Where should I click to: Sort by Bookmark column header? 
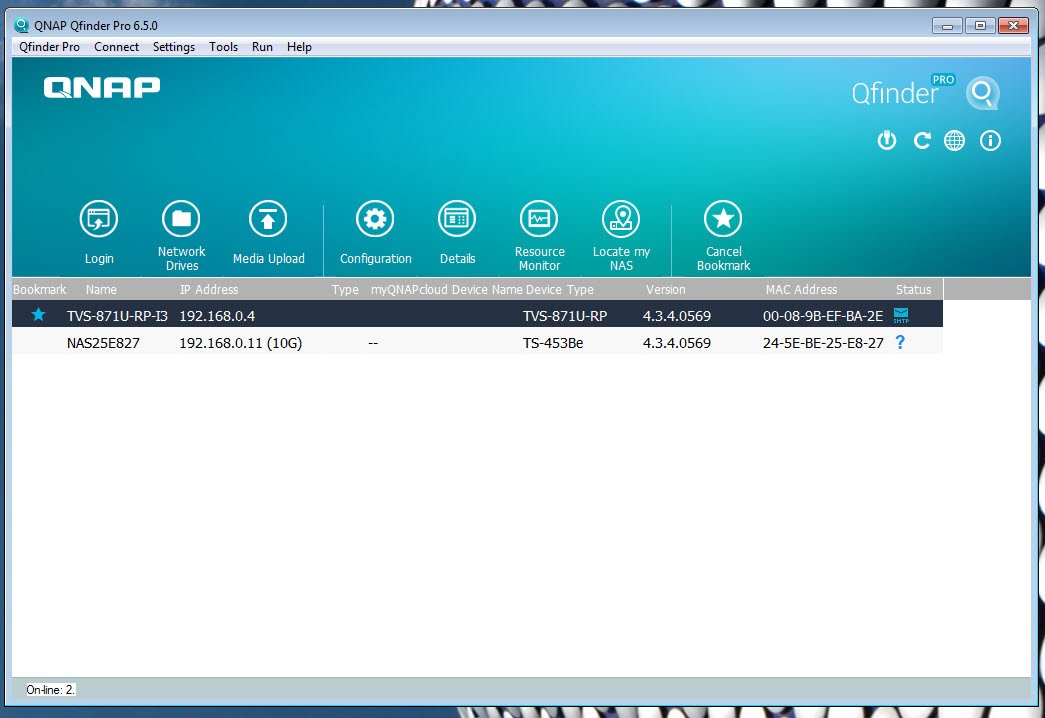click(39, 289)
